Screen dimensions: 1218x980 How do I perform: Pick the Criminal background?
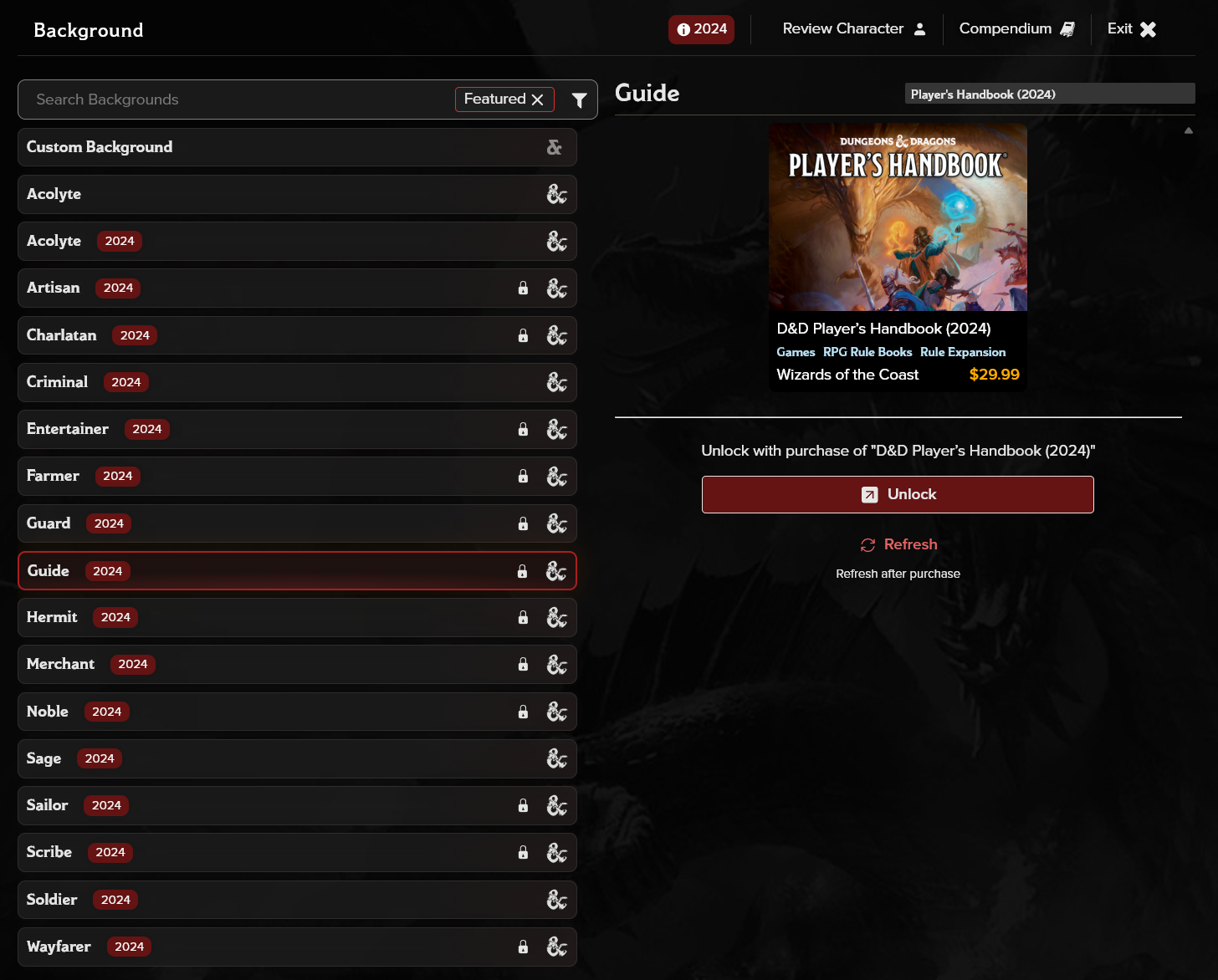point(297,382)
